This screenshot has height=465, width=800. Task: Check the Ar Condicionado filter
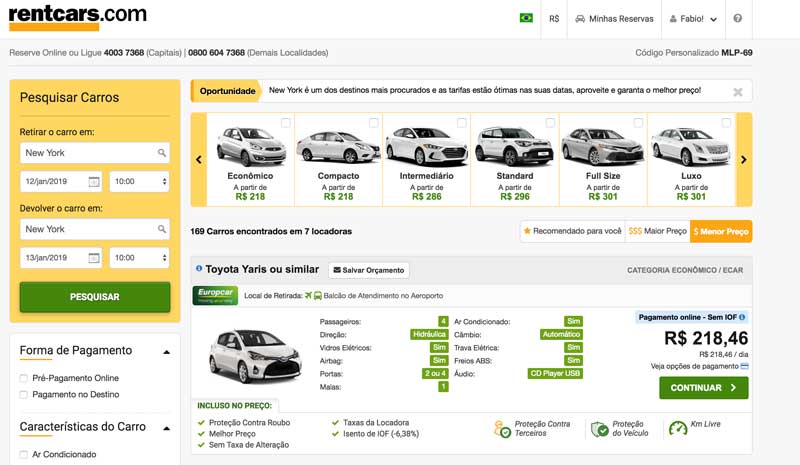tap(23, 454)
